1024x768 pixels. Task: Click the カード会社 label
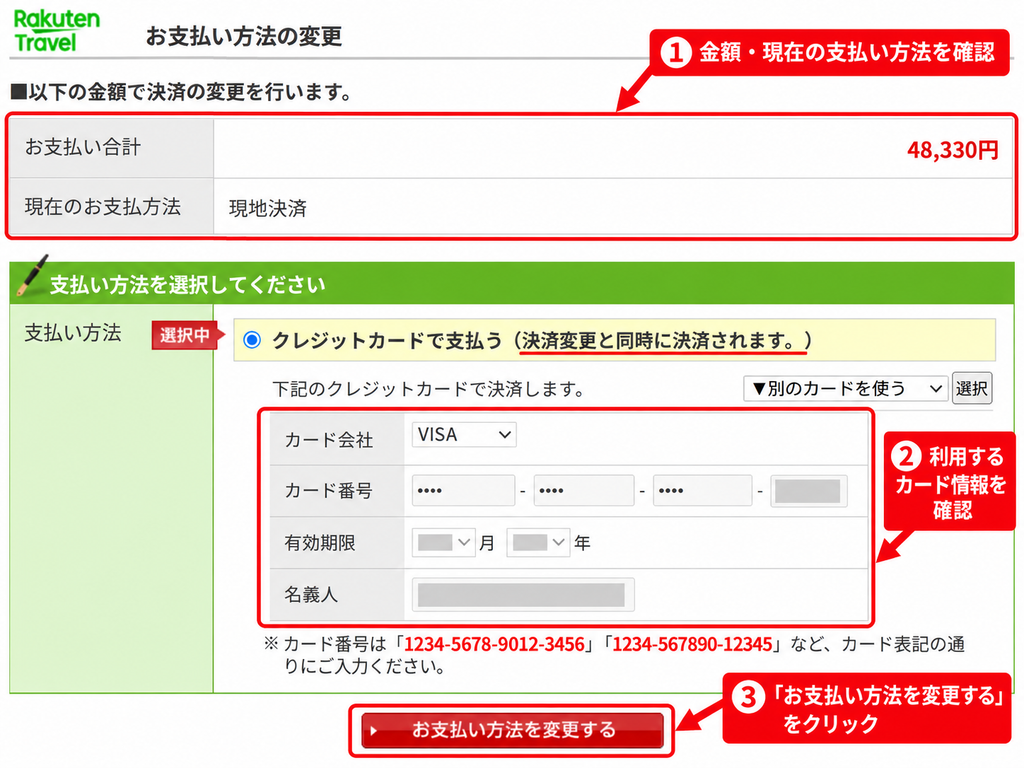(x=328, y=440)
